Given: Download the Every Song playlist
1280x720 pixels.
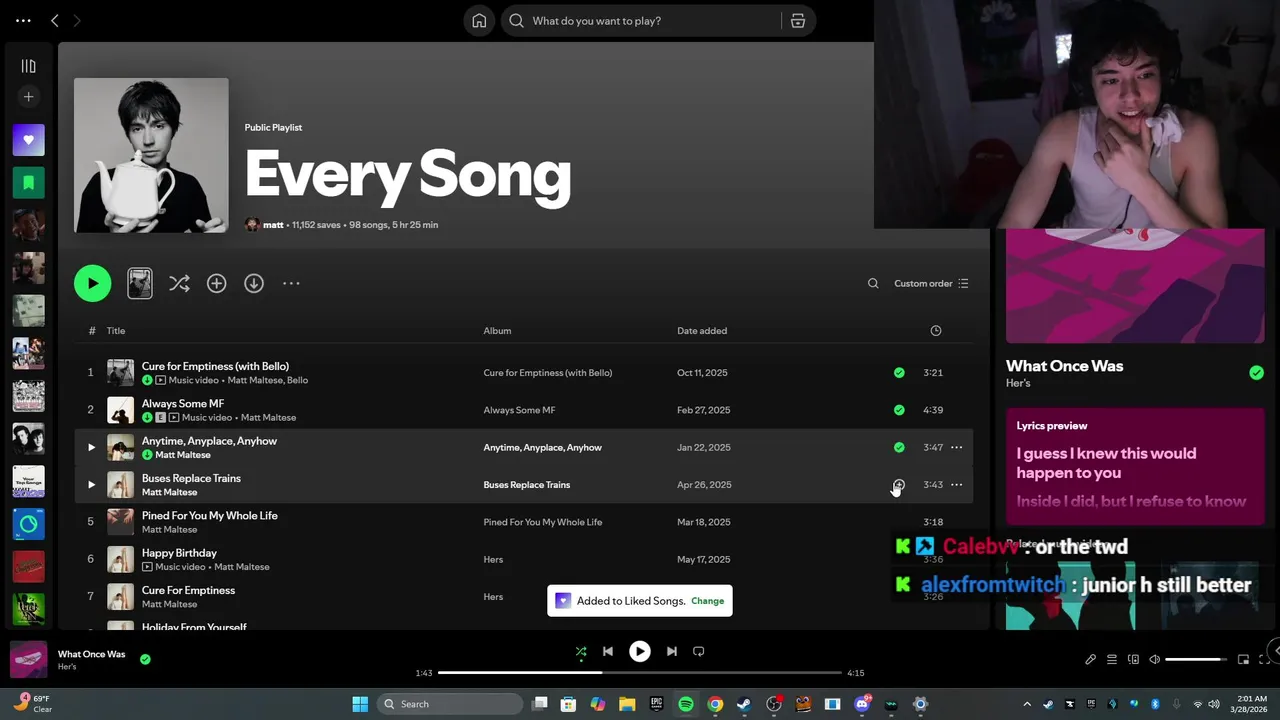Looking at the screenshot, I should coord(254,283).
